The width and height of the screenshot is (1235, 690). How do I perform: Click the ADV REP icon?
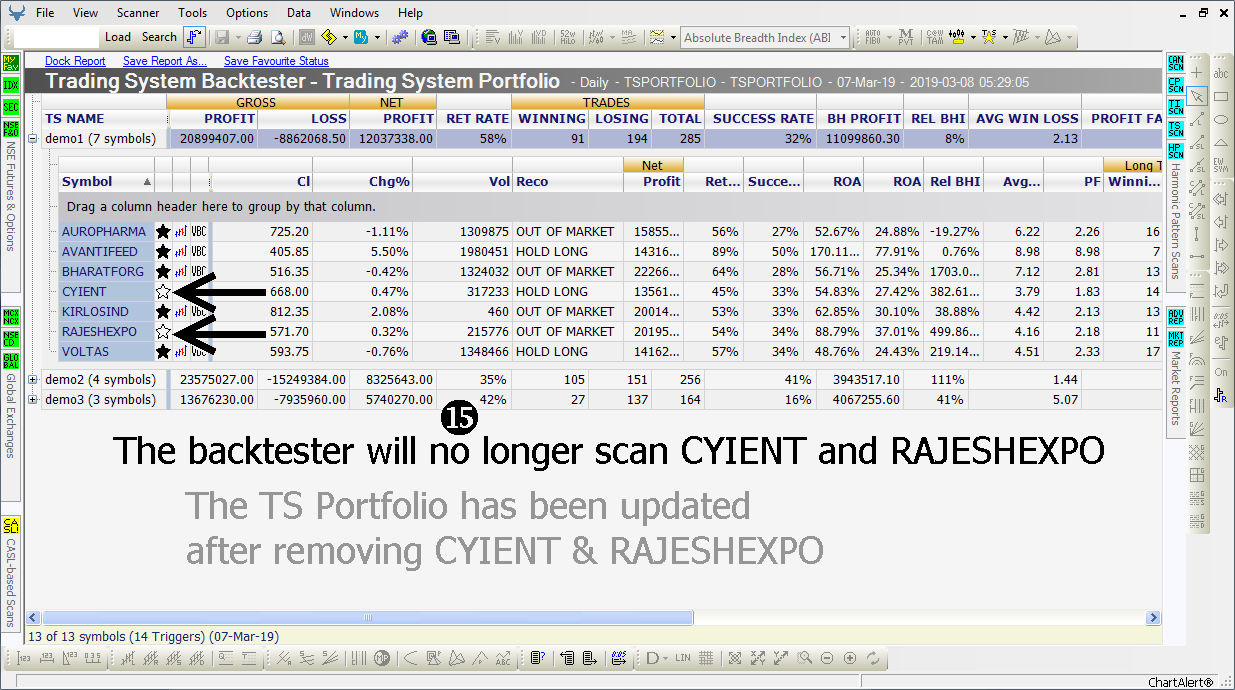click(x=1175, y=318)
